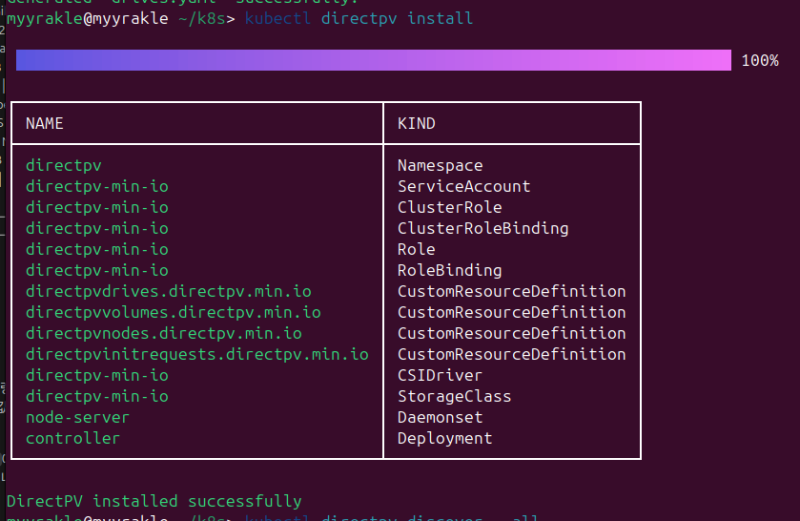Image resolution: width=800 pixels, height=521 pixels.
Task: Click the Namespace kind text
Action: (x=440, y=166)
